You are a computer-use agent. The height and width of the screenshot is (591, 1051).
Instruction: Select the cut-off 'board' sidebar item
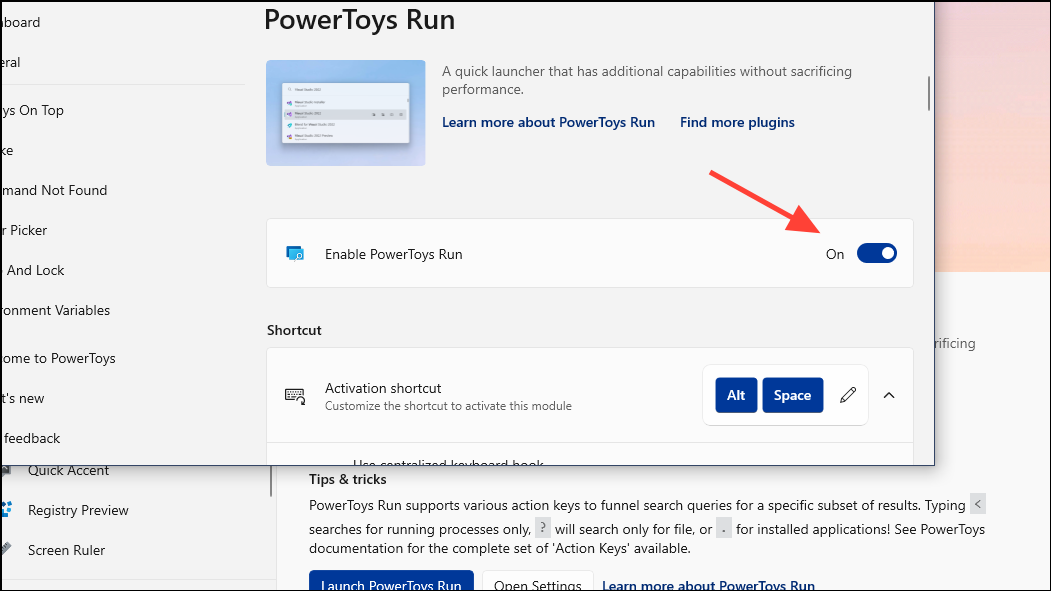(20, 22)
